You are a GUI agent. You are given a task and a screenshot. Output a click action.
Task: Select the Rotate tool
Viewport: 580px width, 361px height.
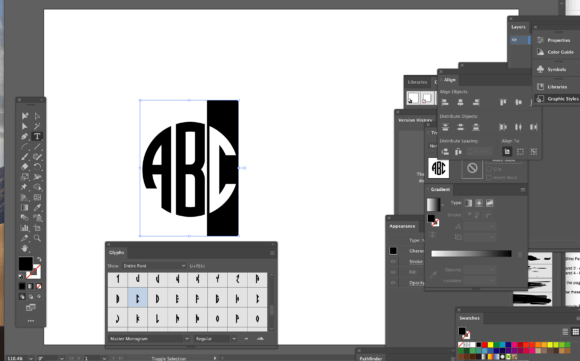(x=37, y=167)
